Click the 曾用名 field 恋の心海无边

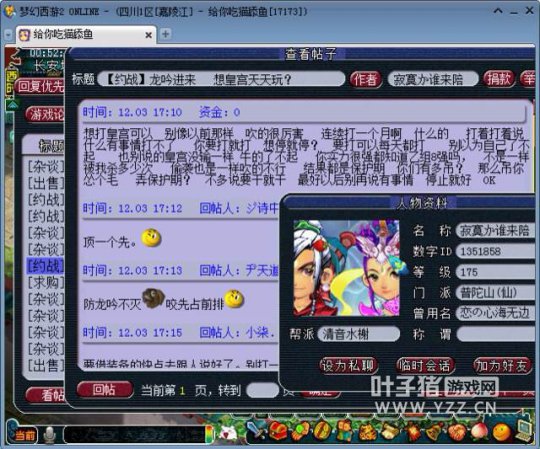tap(496, 313)
